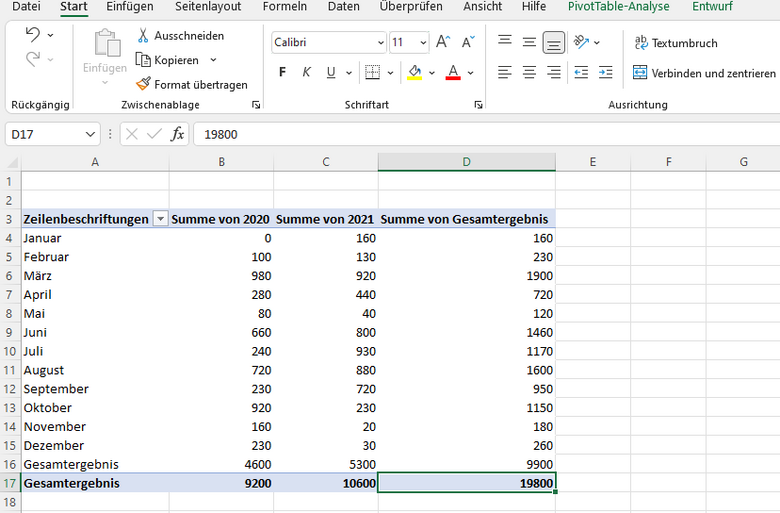The height and width of the screenshot is (513, 780).
Task: Apply the yellow fill color
Action: click(415, 73)
